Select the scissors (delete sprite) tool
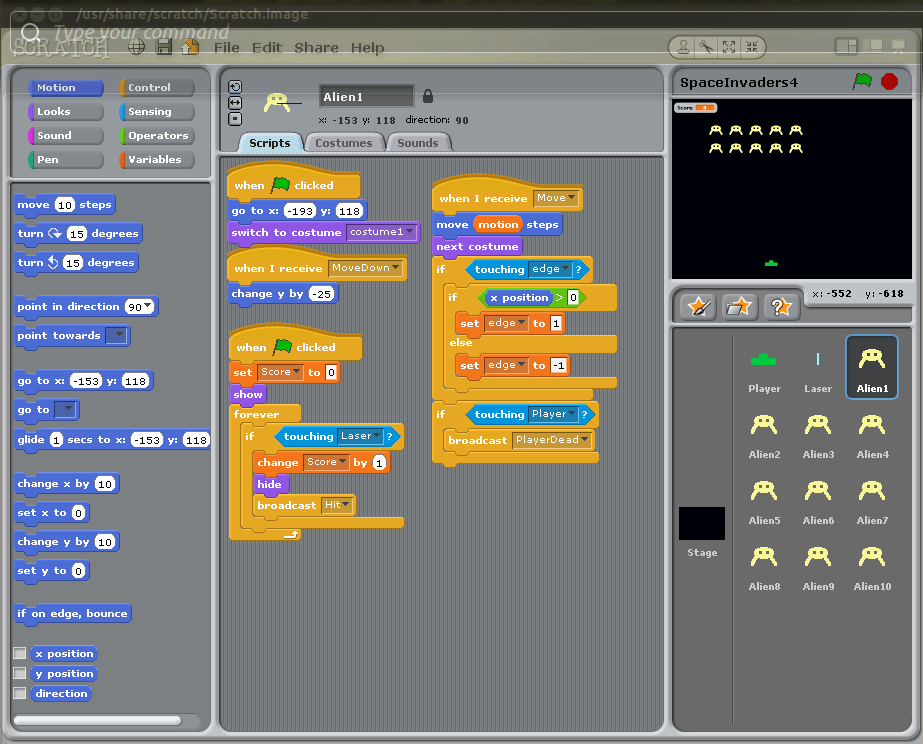This screenshot has height=744, width=923. 705,47
